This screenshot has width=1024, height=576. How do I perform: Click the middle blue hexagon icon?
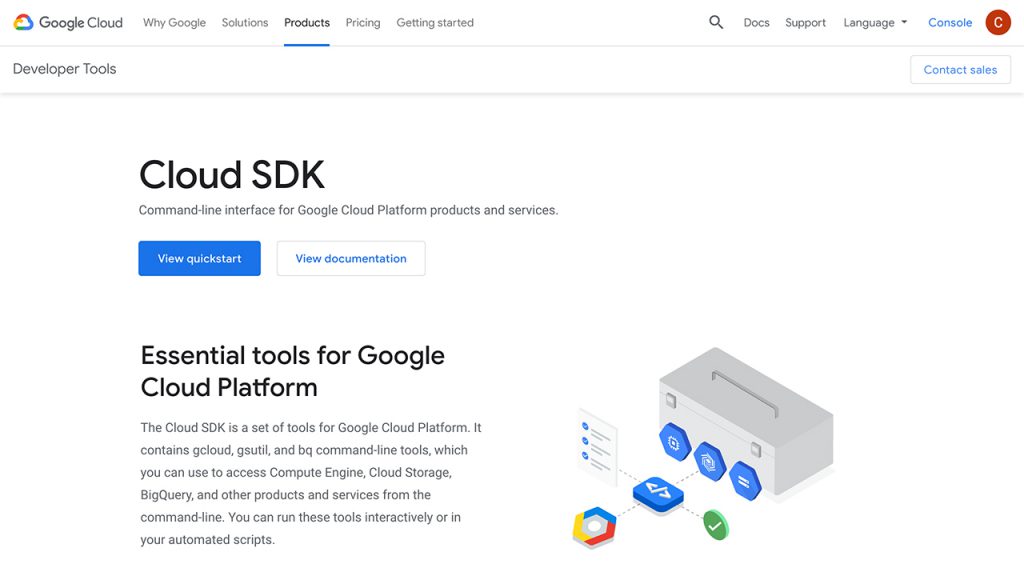coord(709,462)
